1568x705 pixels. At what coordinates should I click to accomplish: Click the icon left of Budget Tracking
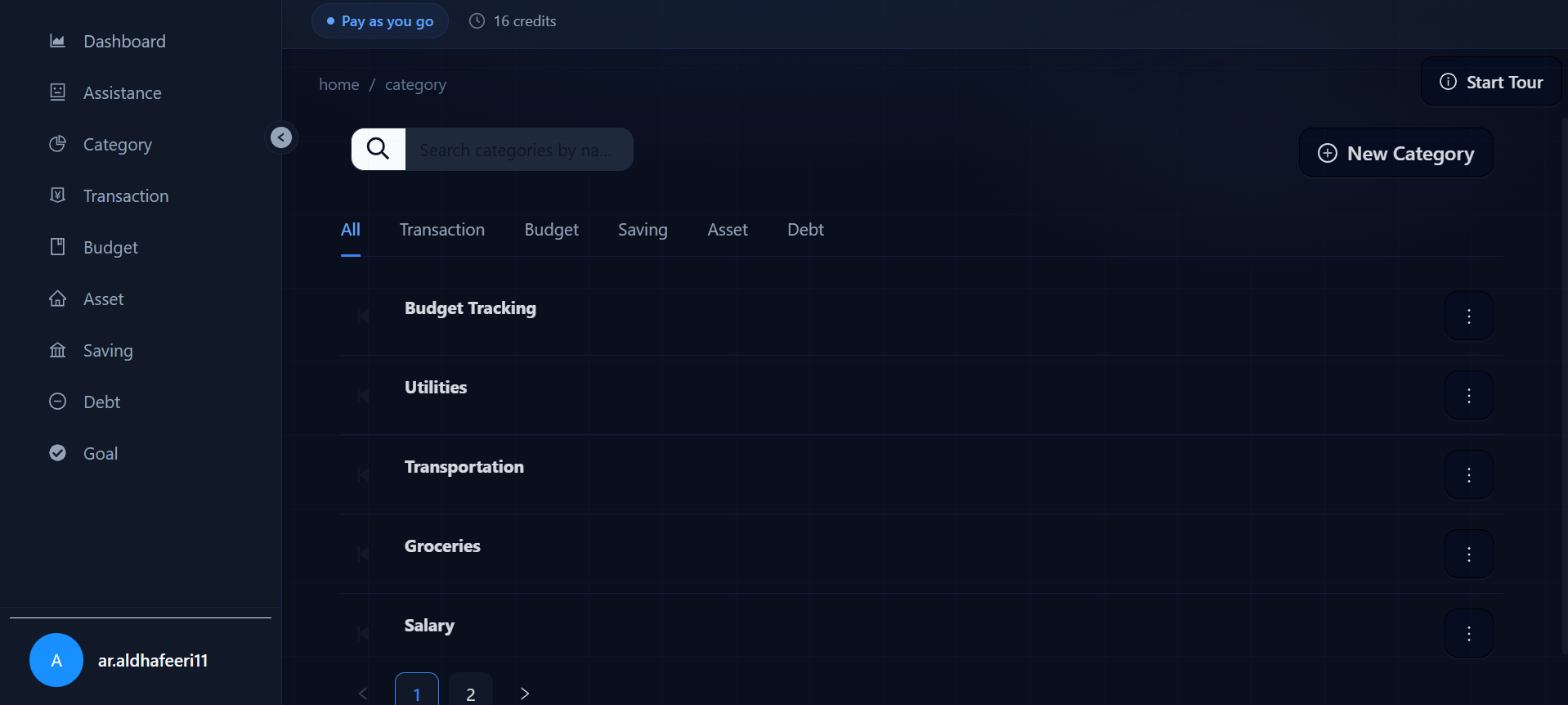coord(363,316)
